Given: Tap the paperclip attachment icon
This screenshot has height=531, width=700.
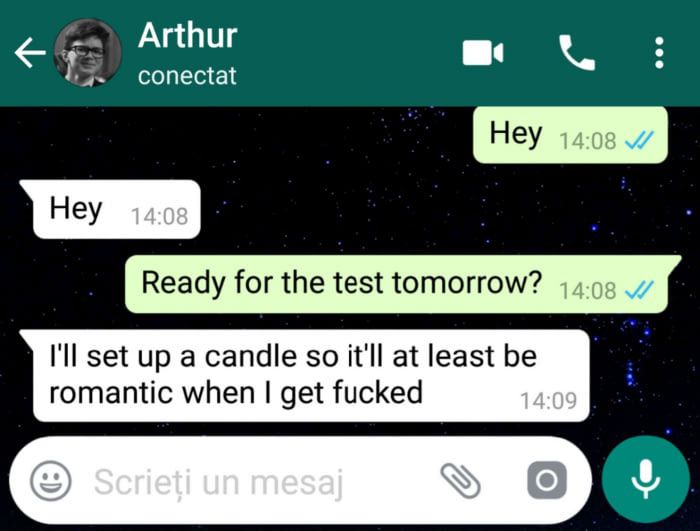Looking at the screenshot, I should (x=460, y=481).
